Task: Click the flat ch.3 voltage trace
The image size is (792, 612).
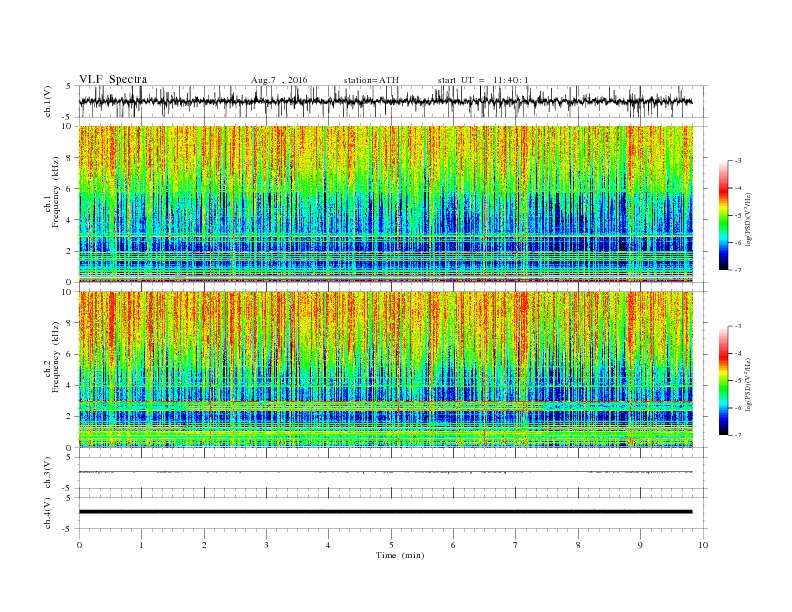Action: [385, 472]
